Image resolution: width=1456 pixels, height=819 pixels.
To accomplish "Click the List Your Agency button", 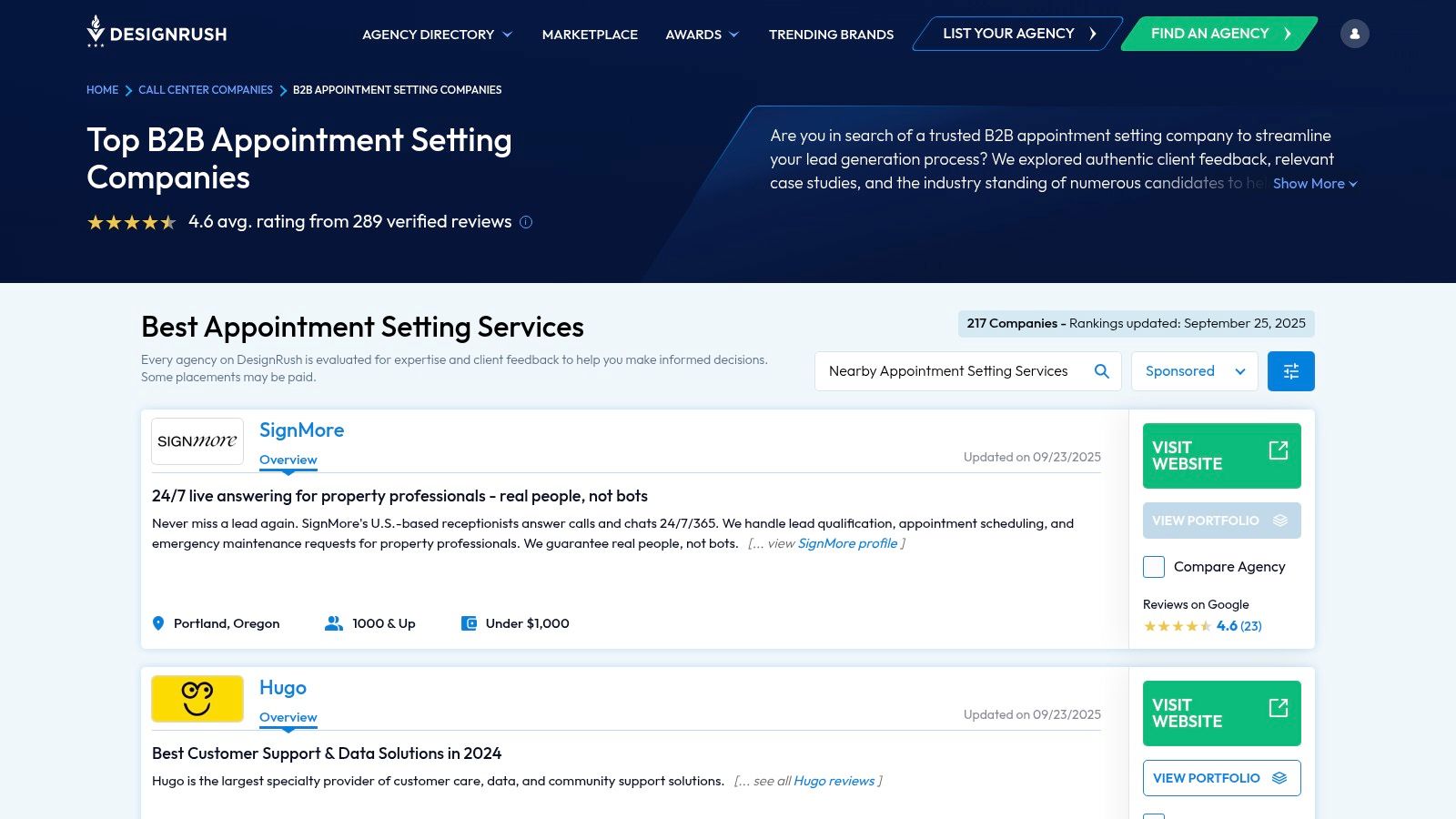I will tap(1018, 34).
